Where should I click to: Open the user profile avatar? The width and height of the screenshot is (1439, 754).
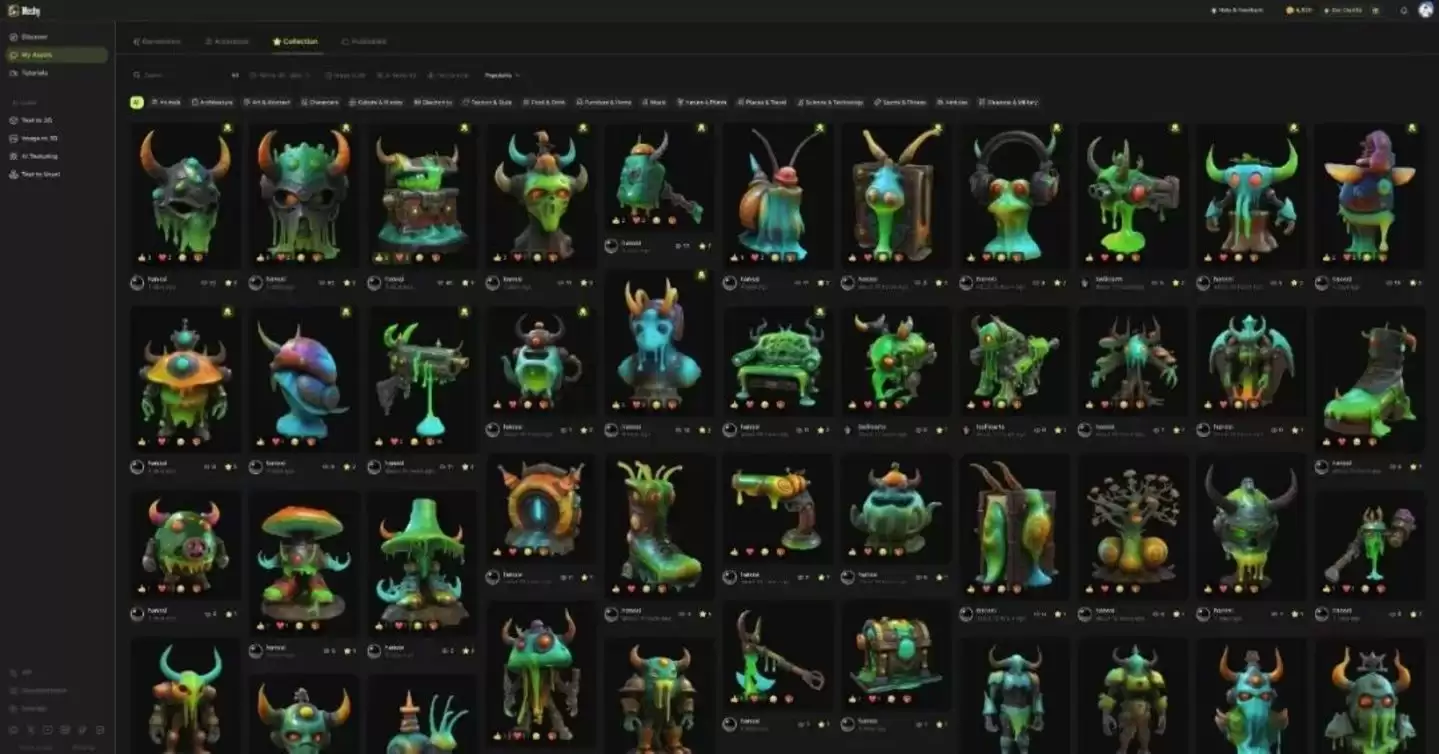click(x=1426, y=10)
